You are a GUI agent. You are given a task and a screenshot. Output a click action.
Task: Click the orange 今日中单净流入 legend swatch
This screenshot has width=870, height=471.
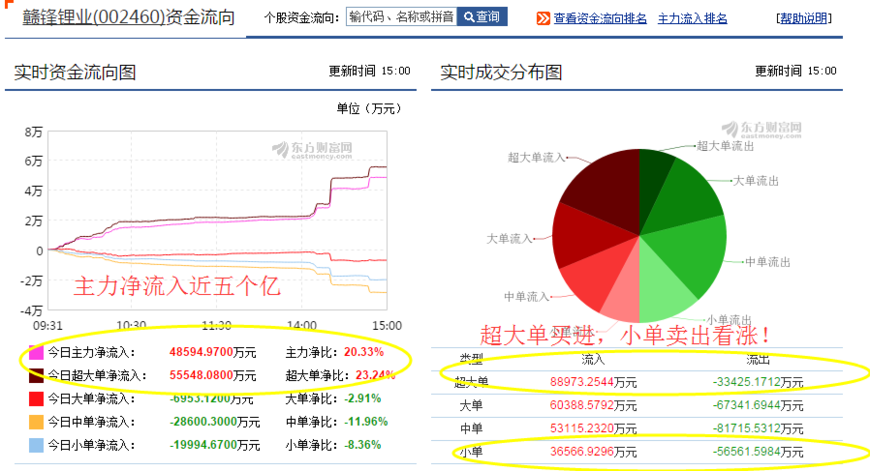coord(36,422)
